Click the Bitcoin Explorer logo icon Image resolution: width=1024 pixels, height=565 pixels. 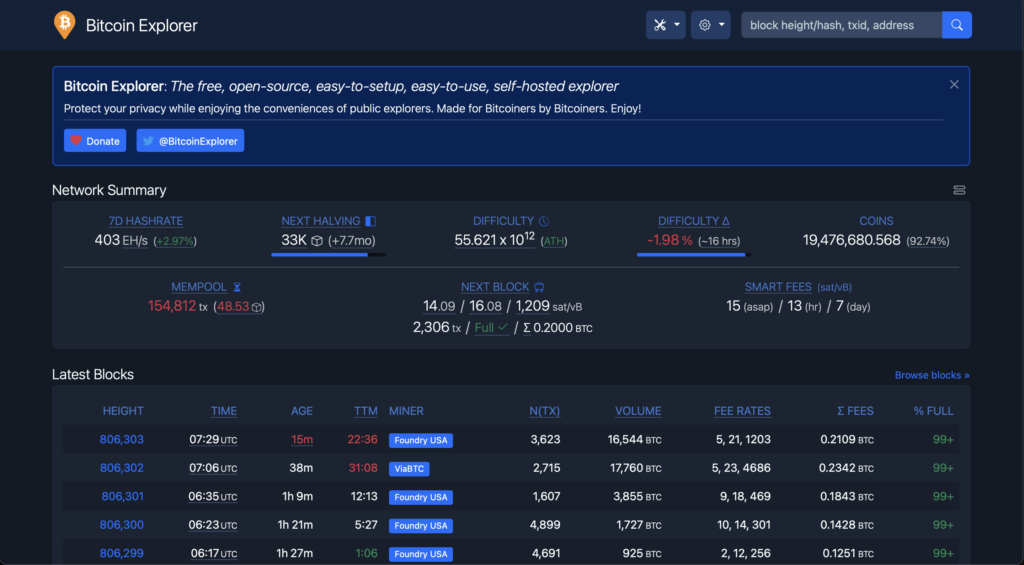pos(64,25)
